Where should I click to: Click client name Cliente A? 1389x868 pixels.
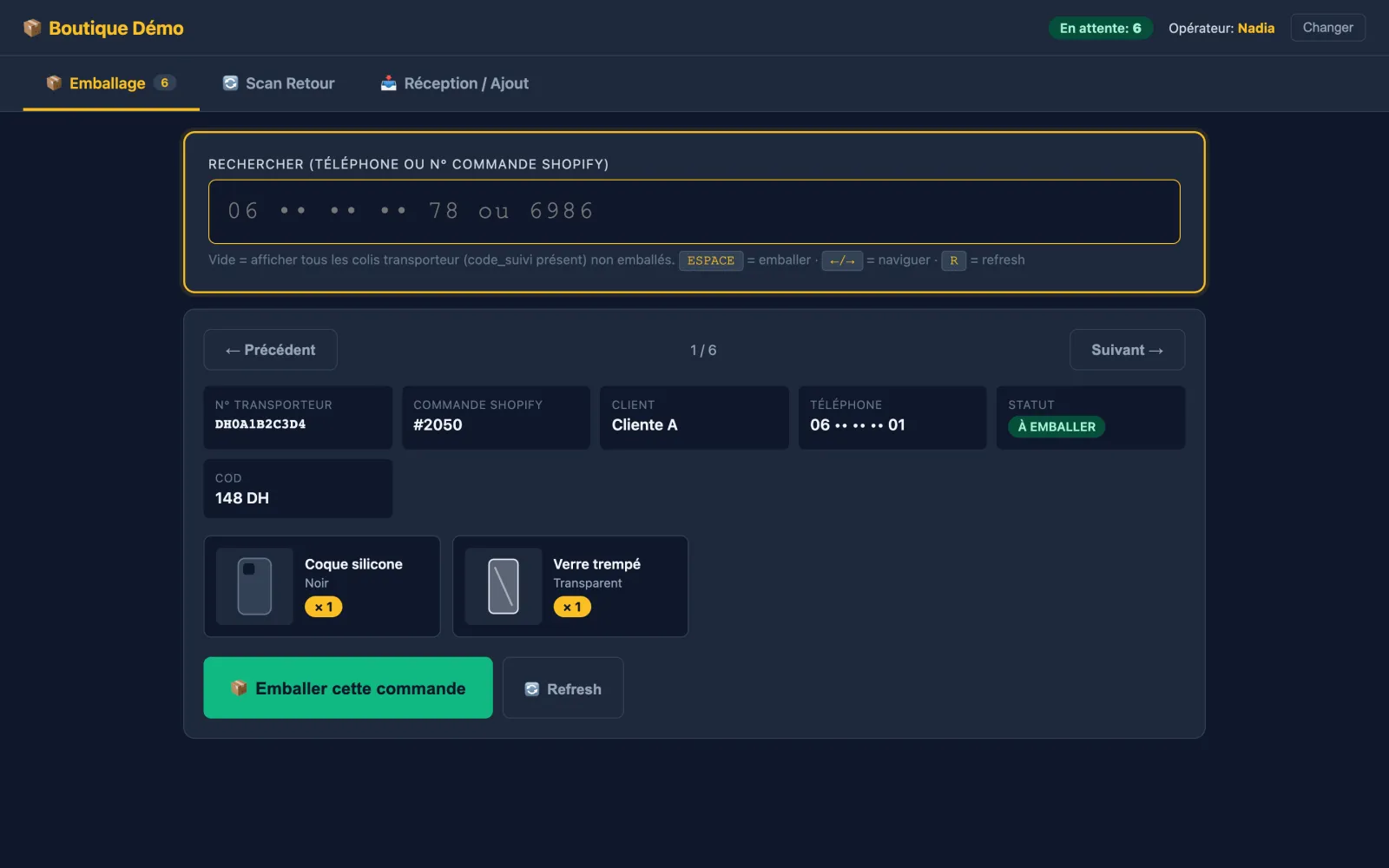[x=644, y=424]
